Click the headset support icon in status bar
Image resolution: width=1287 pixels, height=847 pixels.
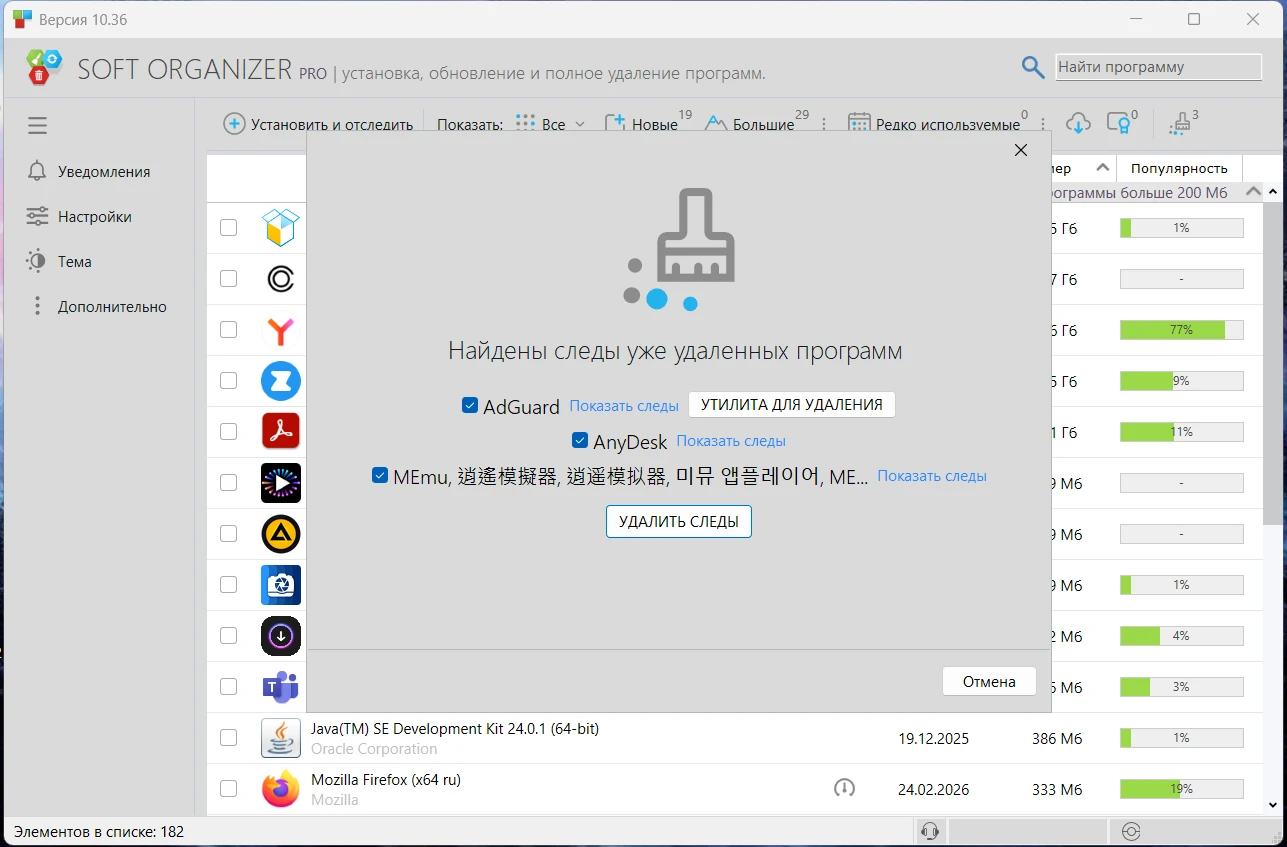coord(929,831)
